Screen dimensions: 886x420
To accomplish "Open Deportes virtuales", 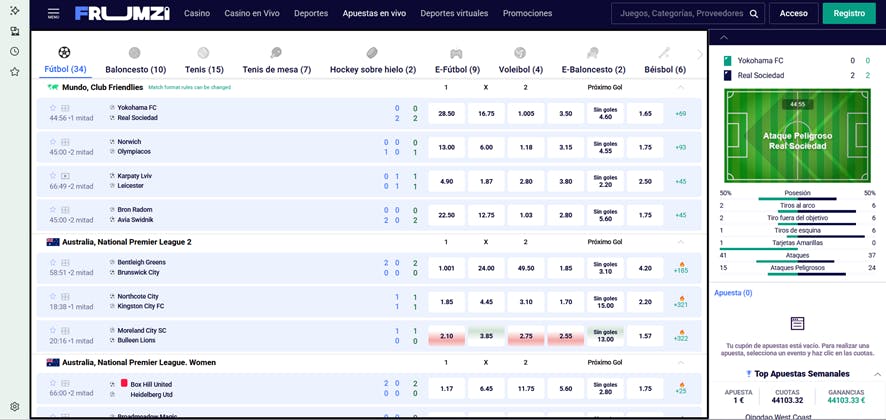I will (x=454, y=14).
